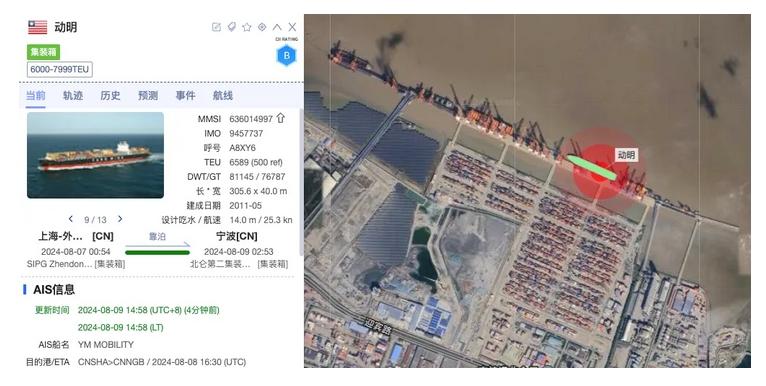Viewport: 766px width, 386px height.
Task: Click the blue CII rating B hexagon
Action: 286,56
